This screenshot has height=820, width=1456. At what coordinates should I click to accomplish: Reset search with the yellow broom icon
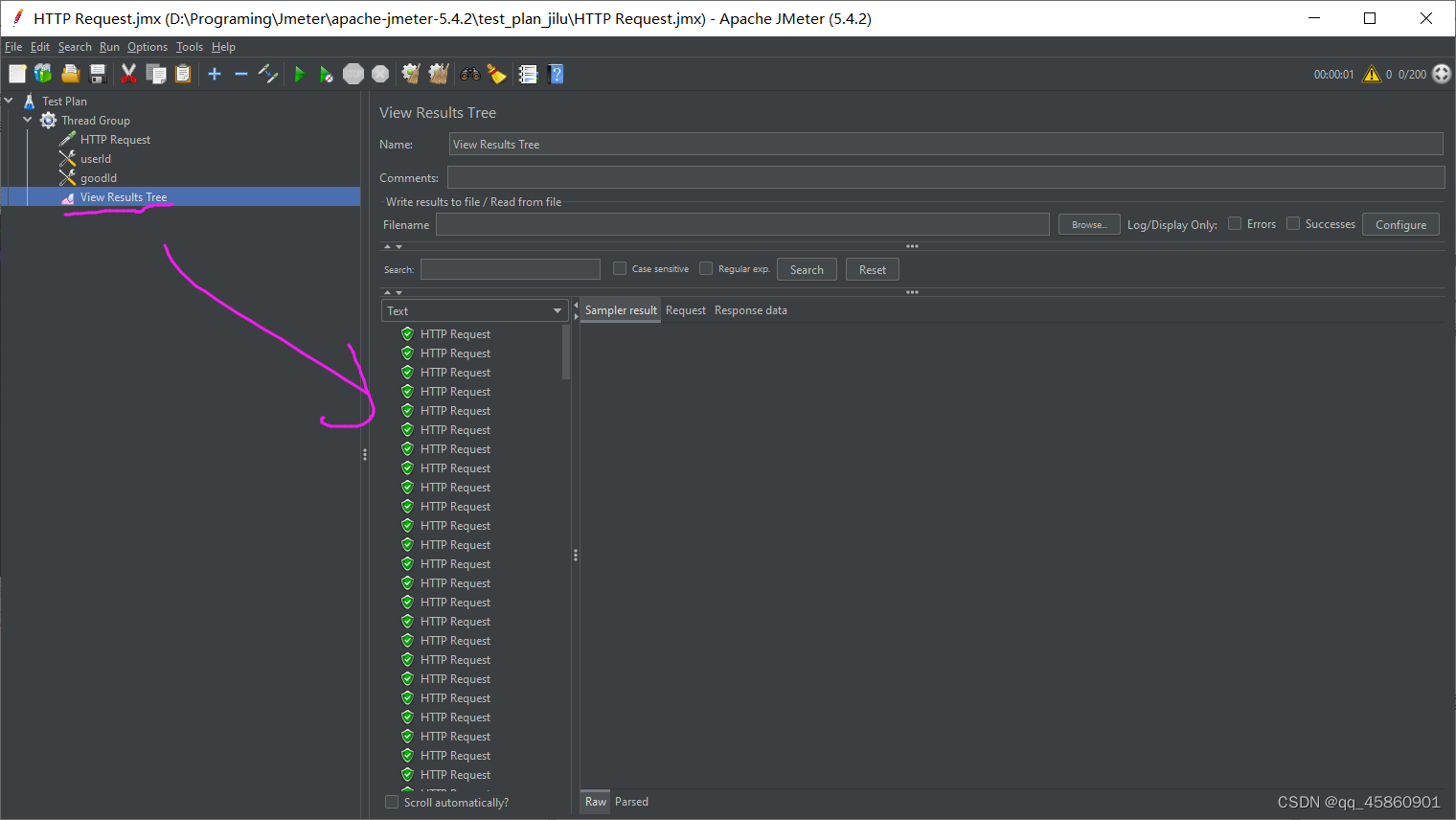tap(496, 74)
